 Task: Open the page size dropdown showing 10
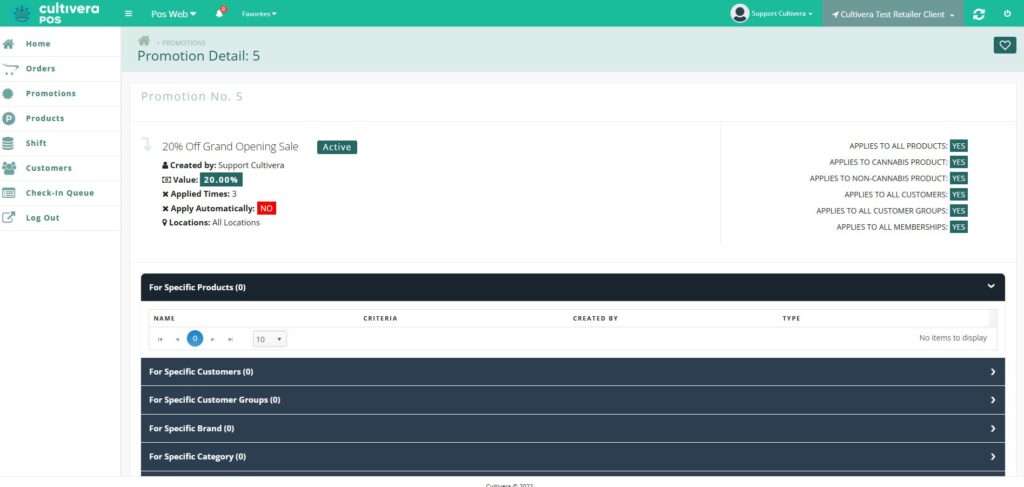pos(269,339)
